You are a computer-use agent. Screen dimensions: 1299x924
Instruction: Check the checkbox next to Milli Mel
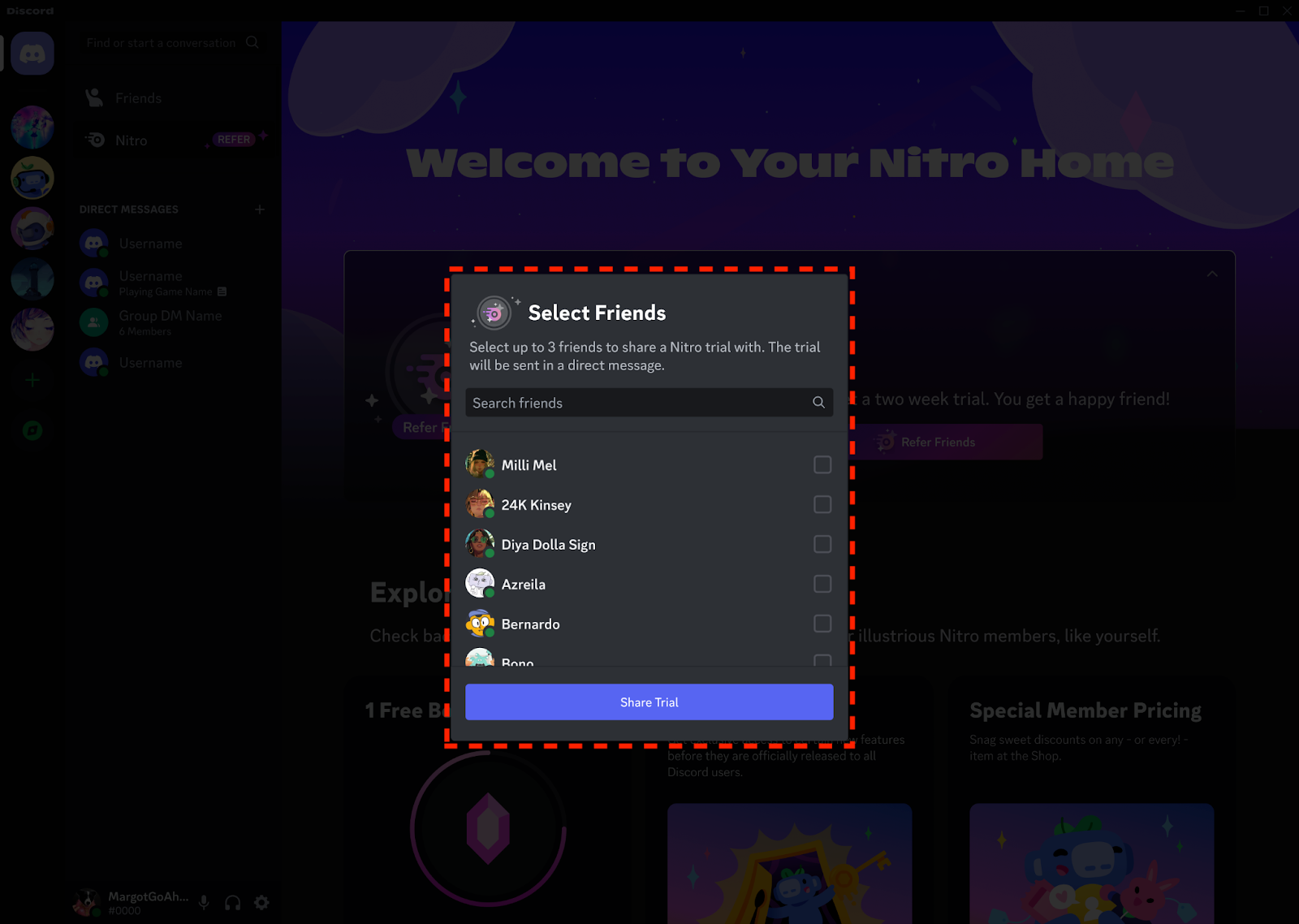tap(822, 464)
